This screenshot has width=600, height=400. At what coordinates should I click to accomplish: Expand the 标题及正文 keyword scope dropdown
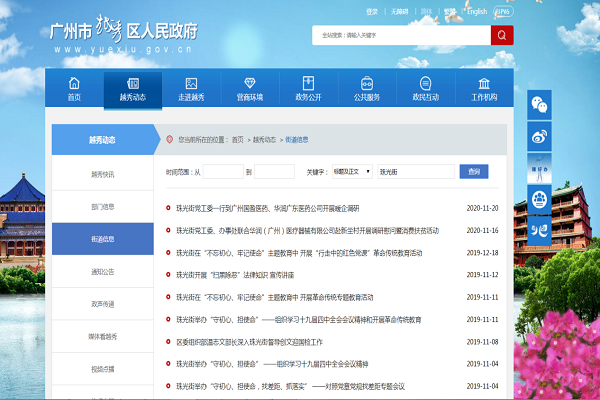(352, 172)
